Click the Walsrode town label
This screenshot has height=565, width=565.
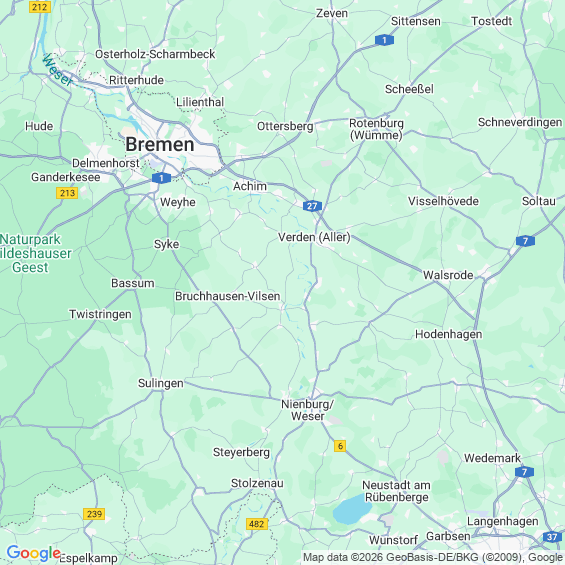448,275
